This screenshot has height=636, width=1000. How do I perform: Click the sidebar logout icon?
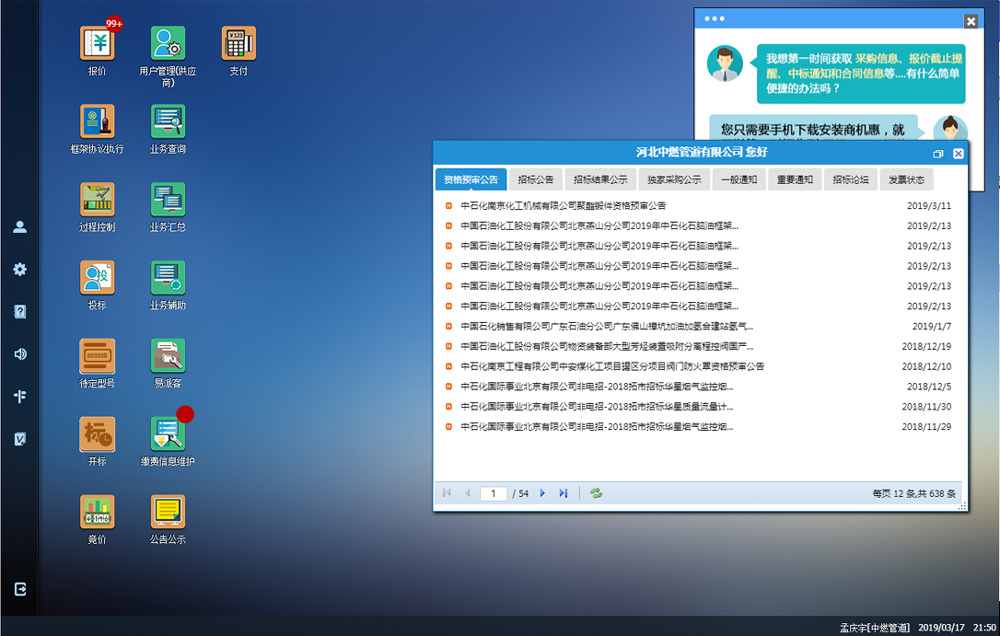tap(20, 589)
